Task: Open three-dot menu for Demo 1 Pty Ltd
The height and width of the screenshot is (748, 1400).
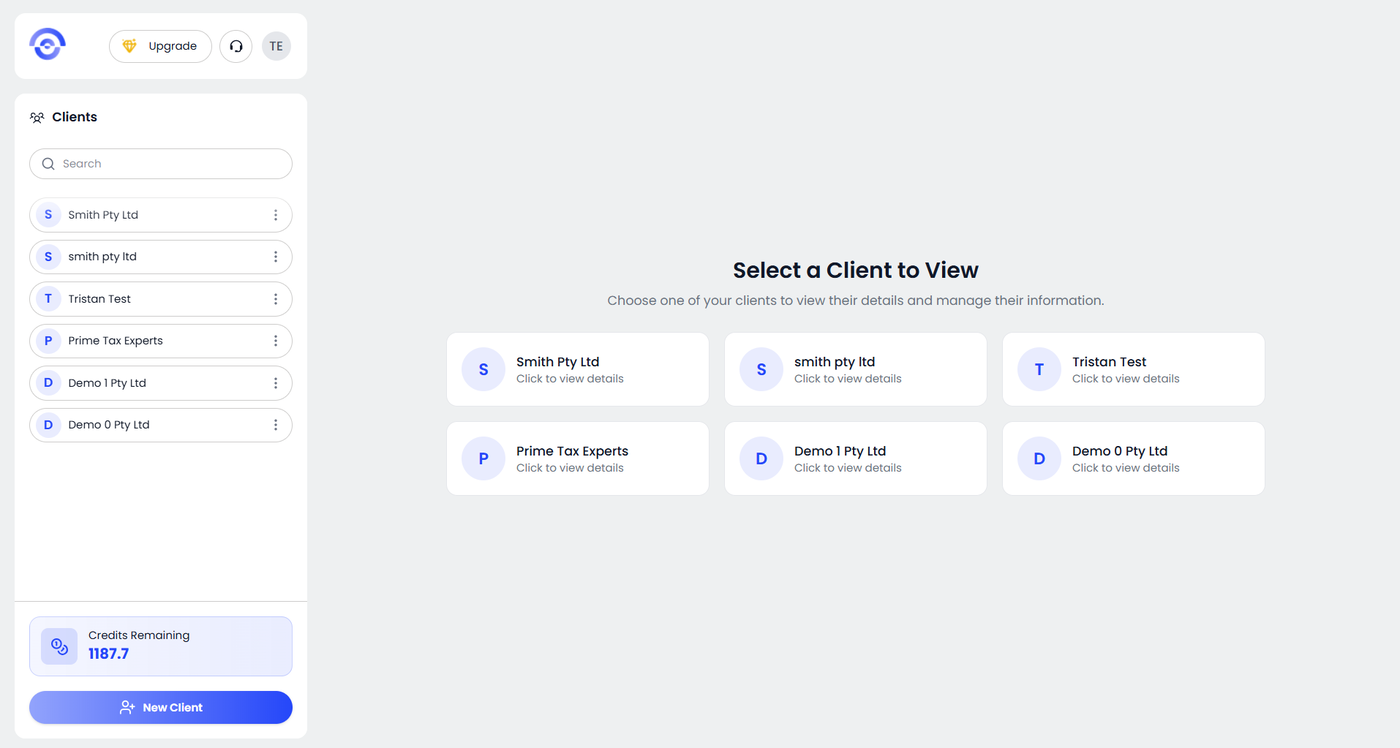Action: pos(276,383)
